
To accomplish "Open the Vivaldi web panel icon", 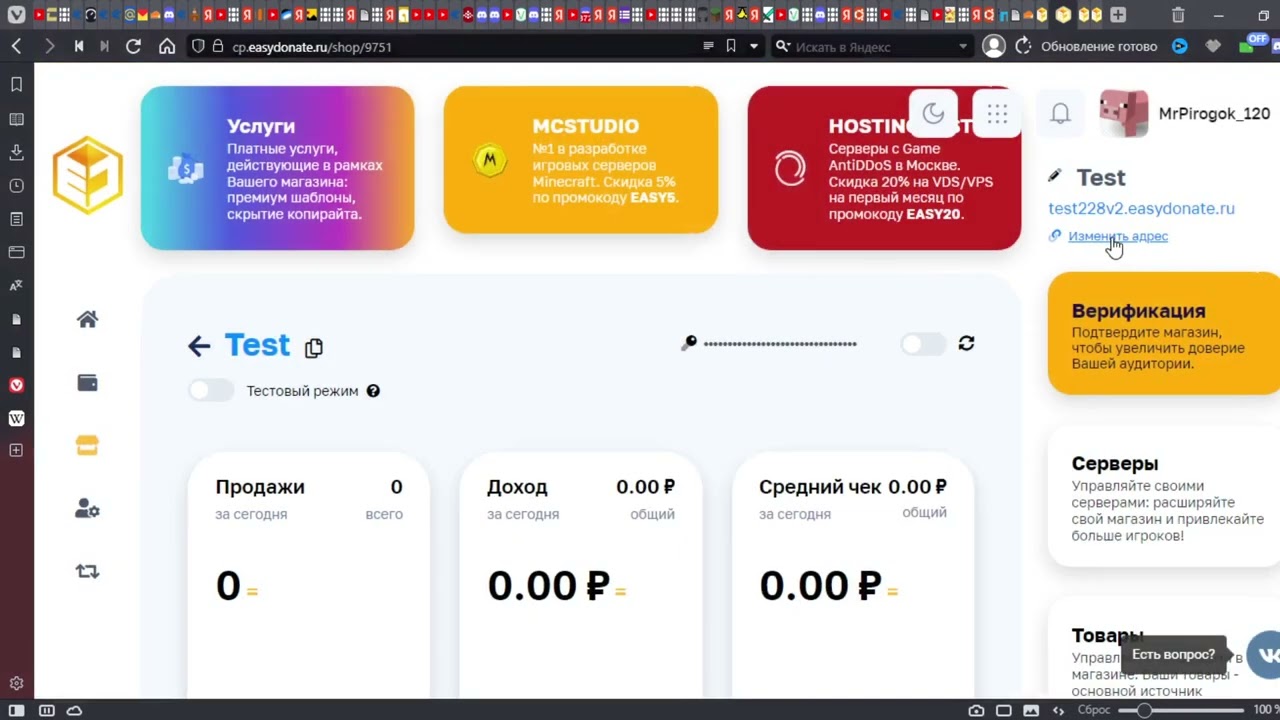I will [x=16, y=385].
